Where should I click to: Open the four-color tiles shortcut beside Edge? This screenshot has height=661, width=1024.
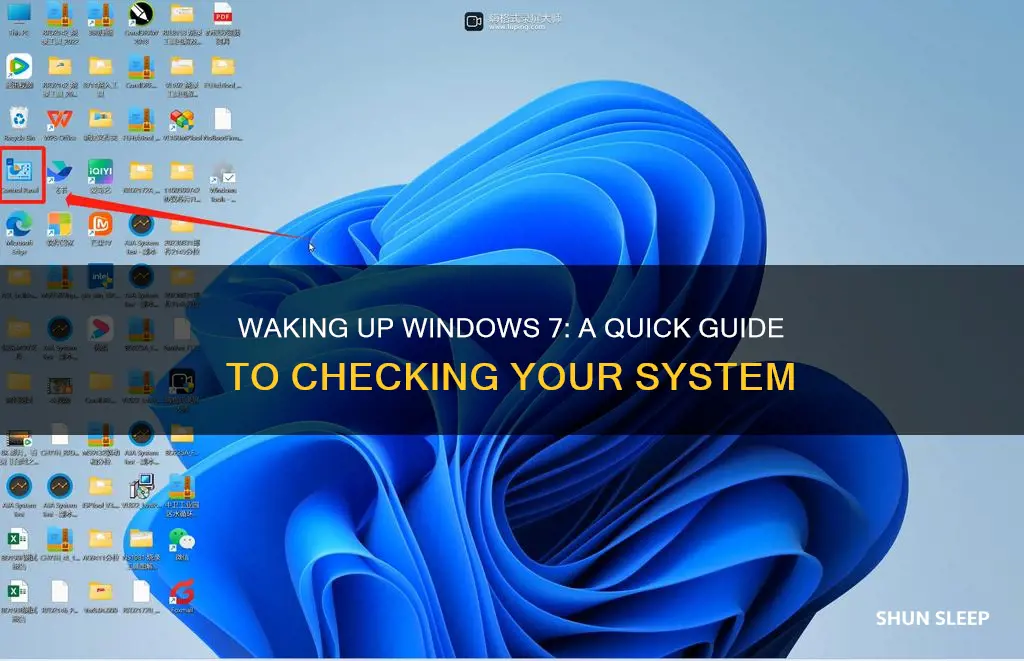[x=59, y=229]
